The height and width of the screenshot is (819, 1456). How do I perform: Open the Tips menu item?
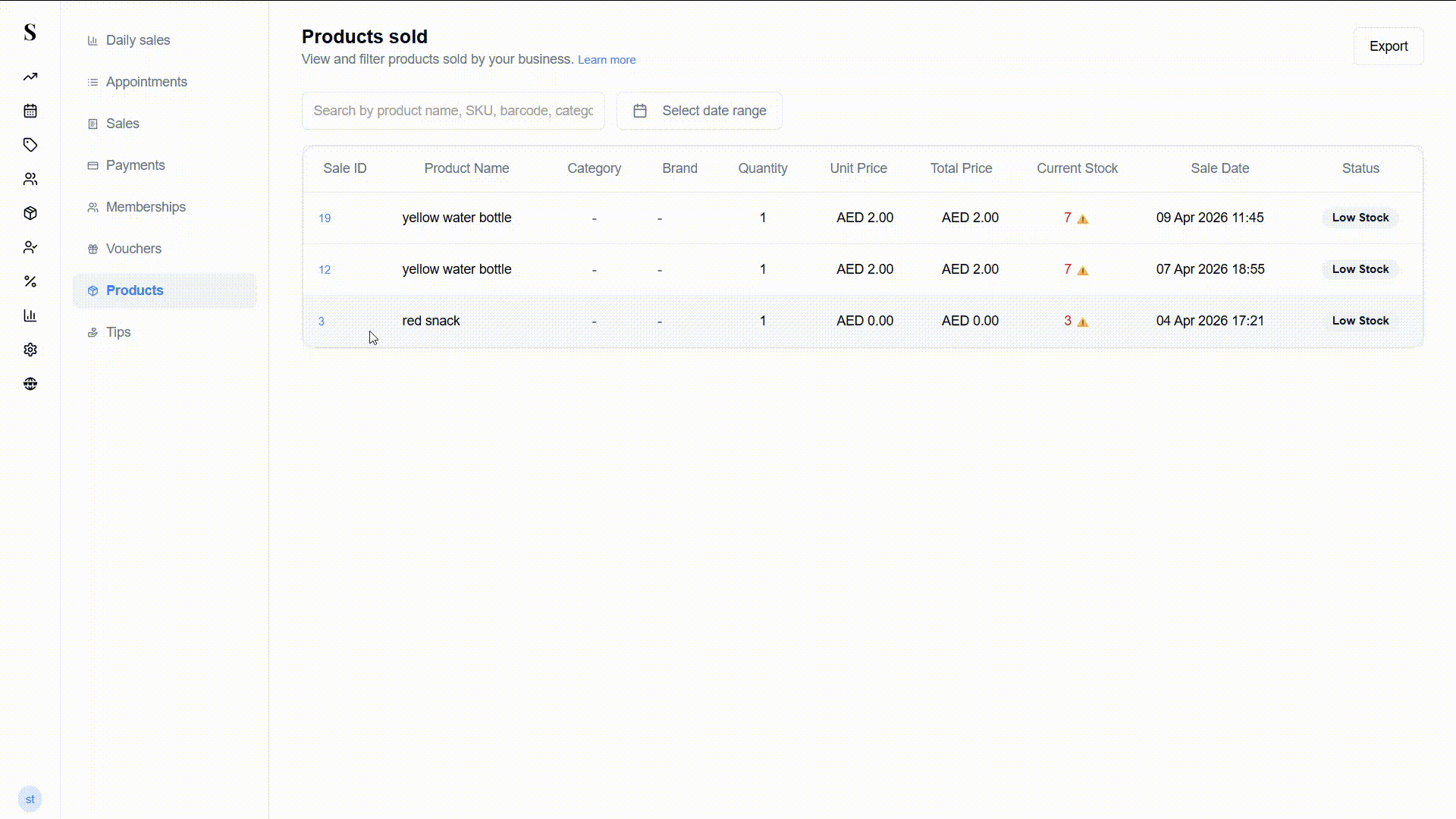pos(118,332)
